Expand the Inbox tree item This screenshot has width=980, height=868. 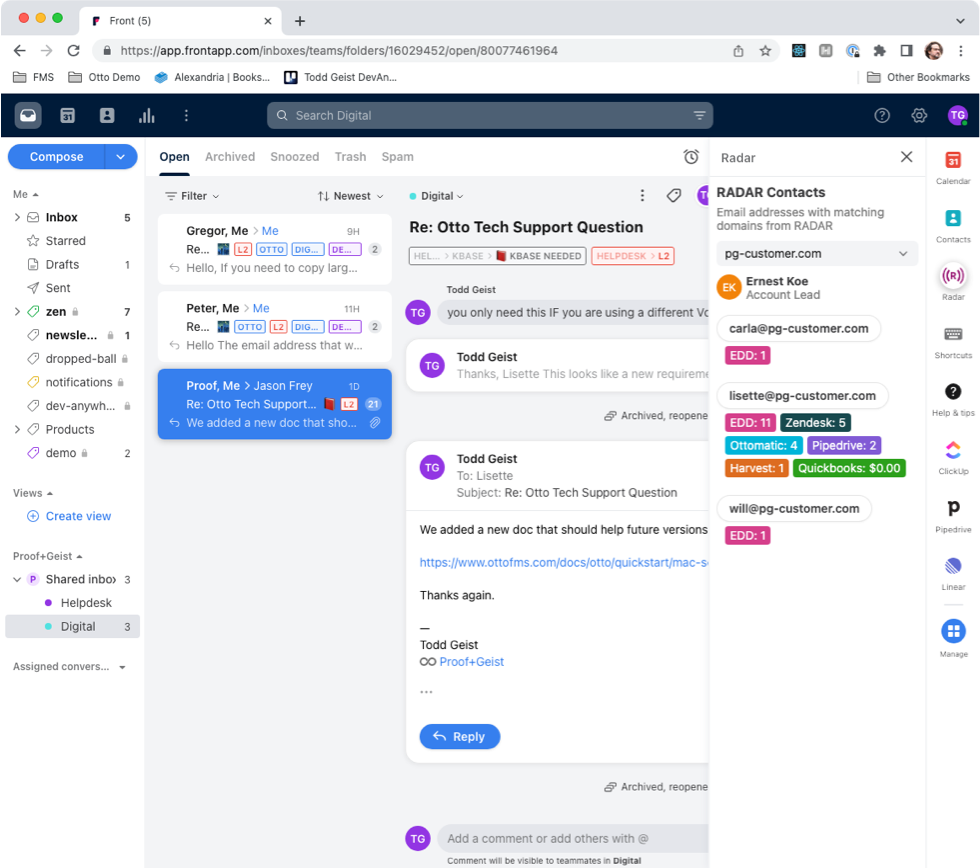tap(17, 217)
